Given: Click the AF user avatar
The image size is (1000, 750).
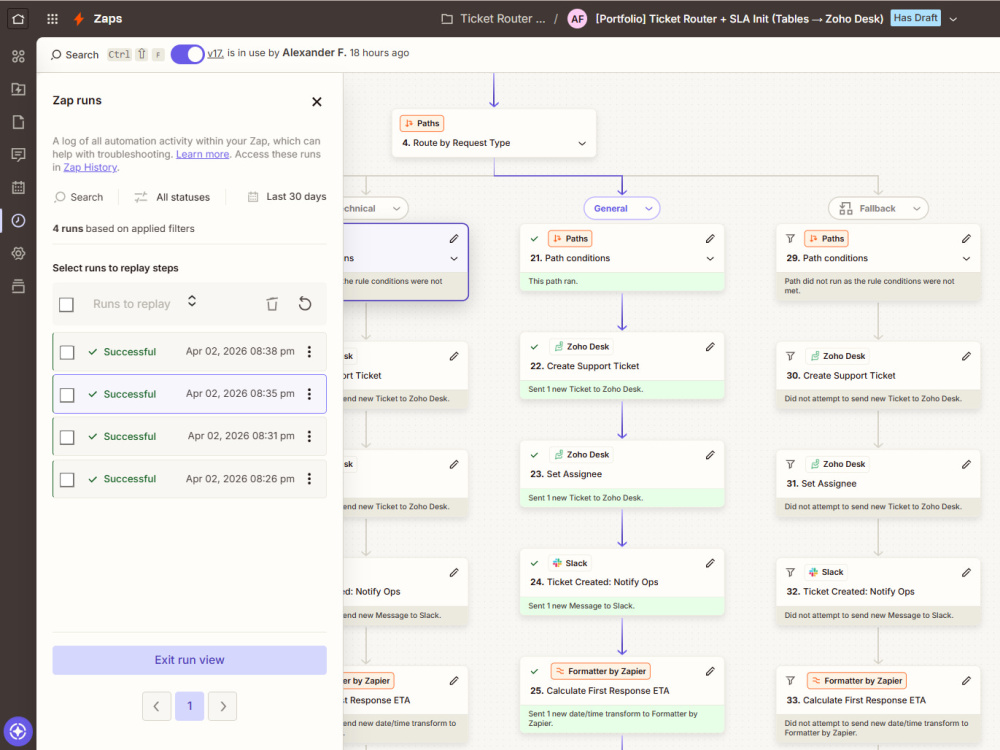Looking at the screenshot, I should tap(577, 18).
